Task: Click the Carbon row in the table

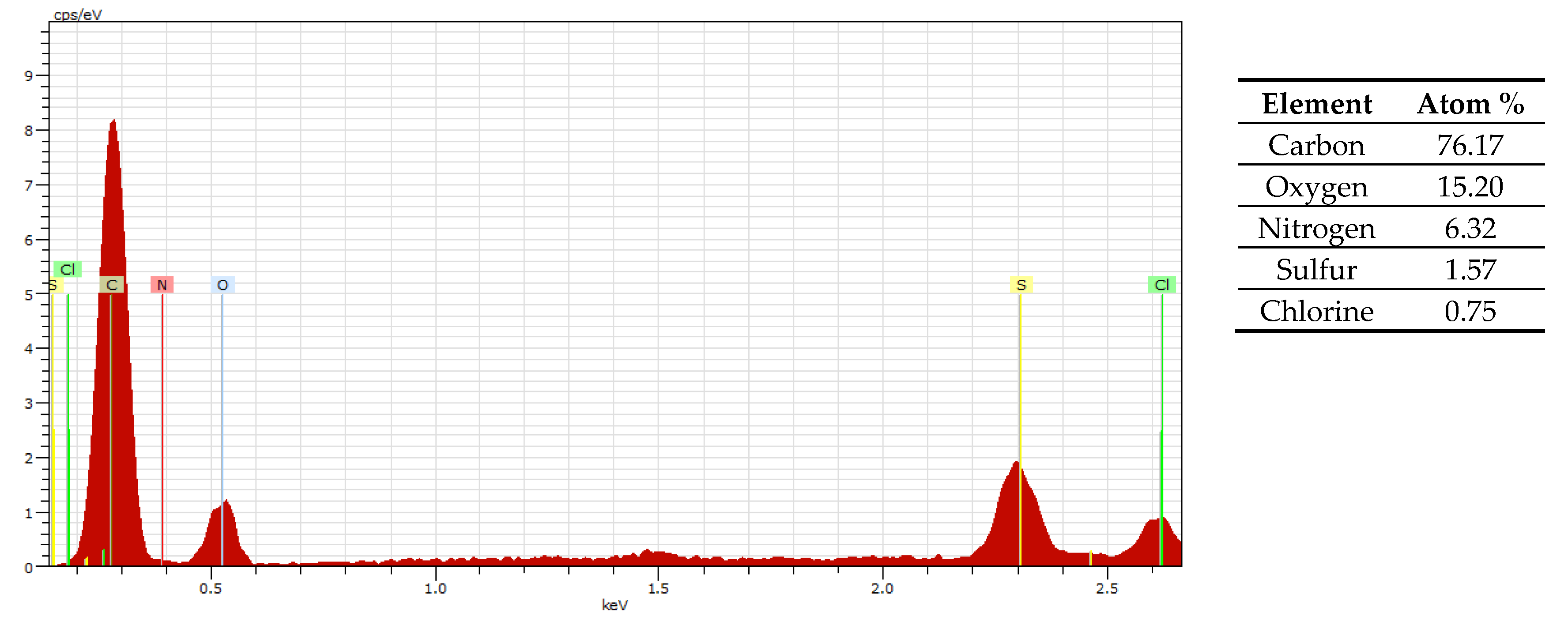Action: (1316, 146)
